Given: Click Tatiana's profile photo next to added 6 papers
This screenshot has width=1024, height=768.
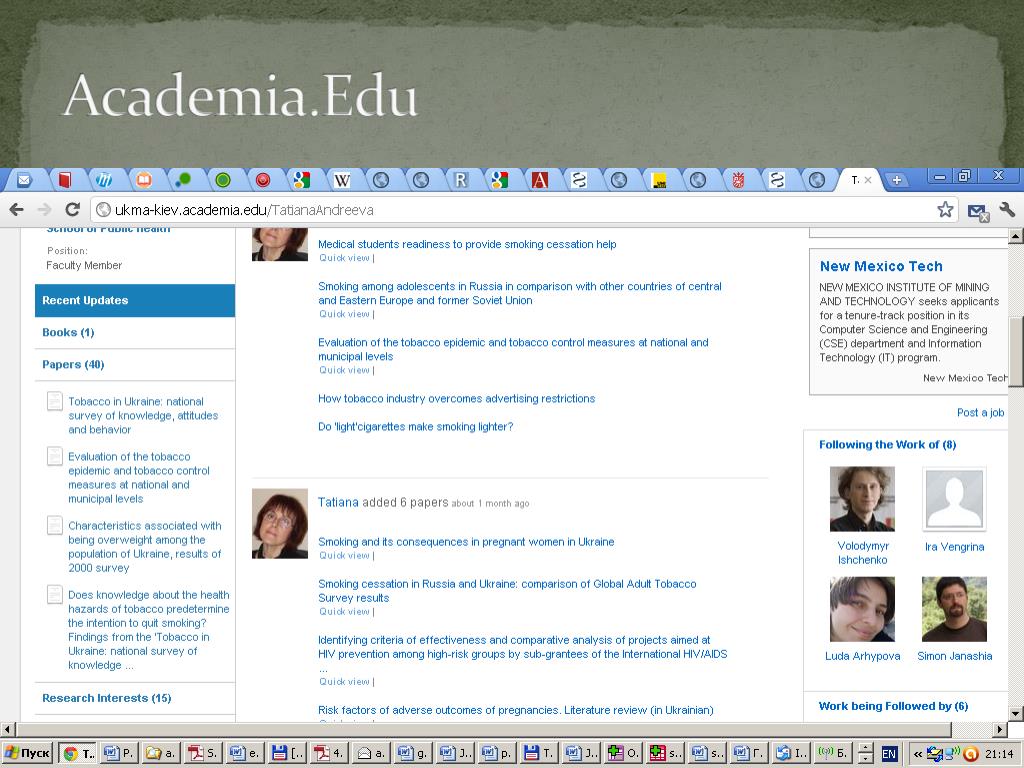Looking at the screenshot, I should (x=280, y=523).
